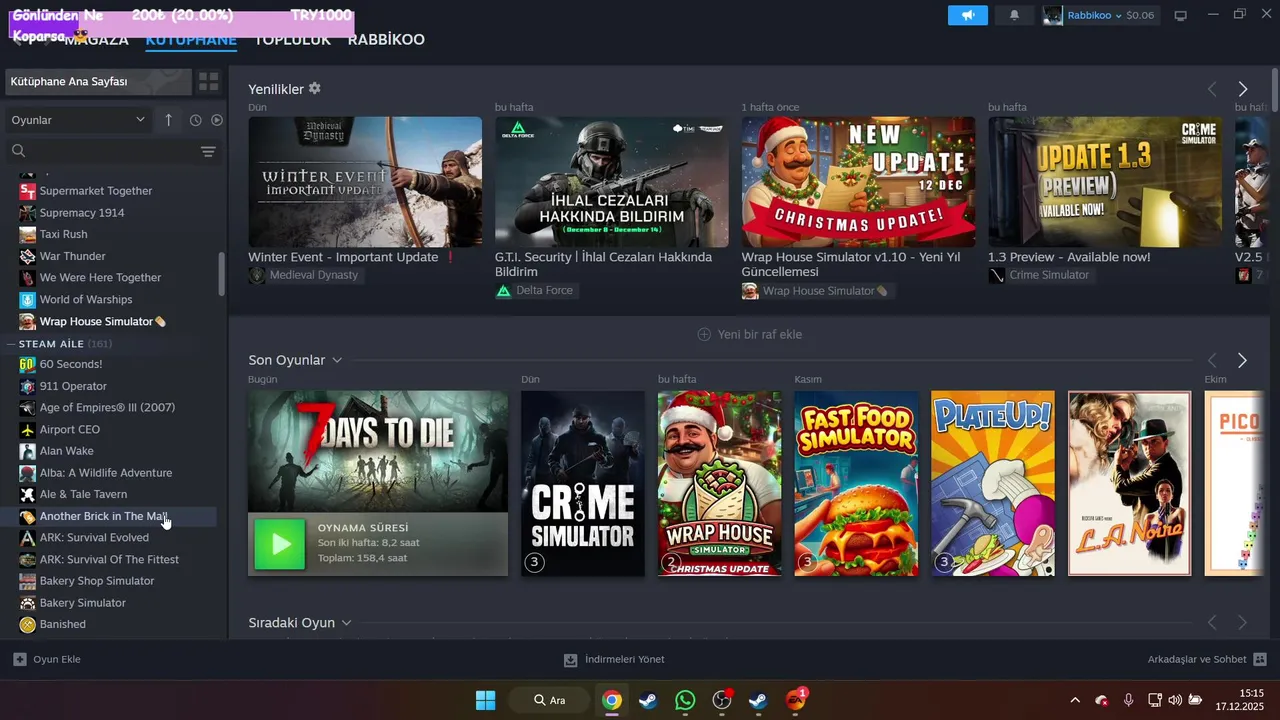Open the Crime Simulator cover in Son Oyunlar

pos(583,483)
